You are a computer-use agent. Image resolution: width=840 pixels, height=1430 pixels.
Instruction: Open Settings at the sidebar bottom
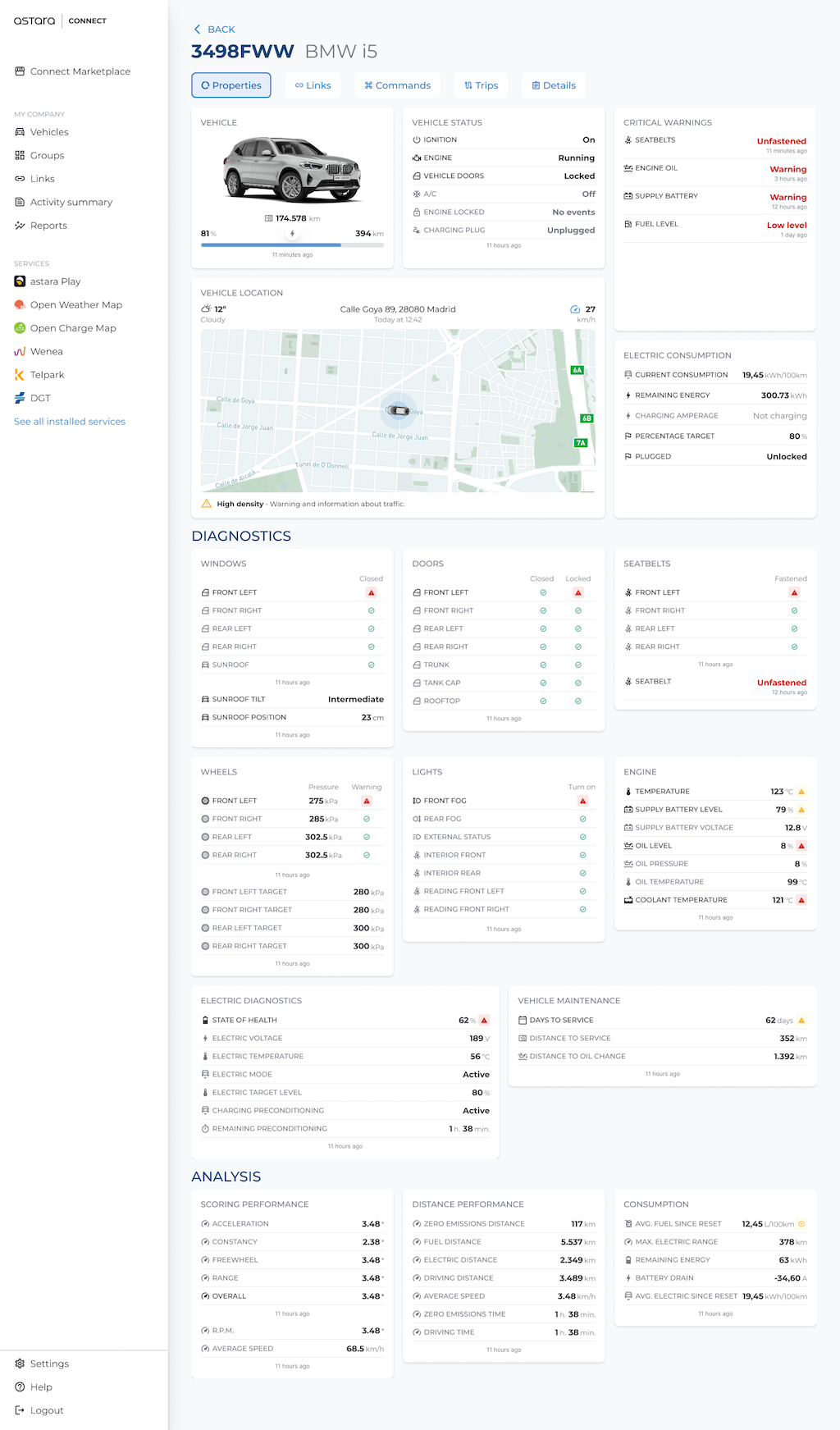click(x=42, y=1364)
